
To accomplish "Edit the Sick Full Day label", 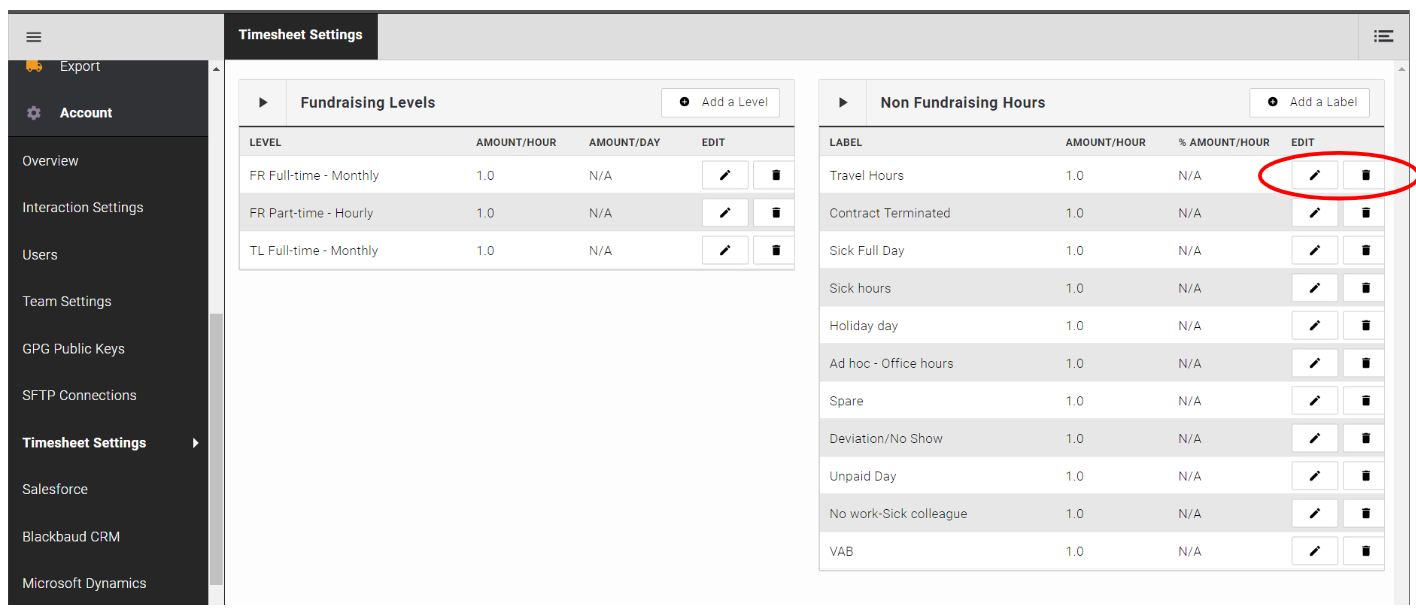I will 1314,250.
